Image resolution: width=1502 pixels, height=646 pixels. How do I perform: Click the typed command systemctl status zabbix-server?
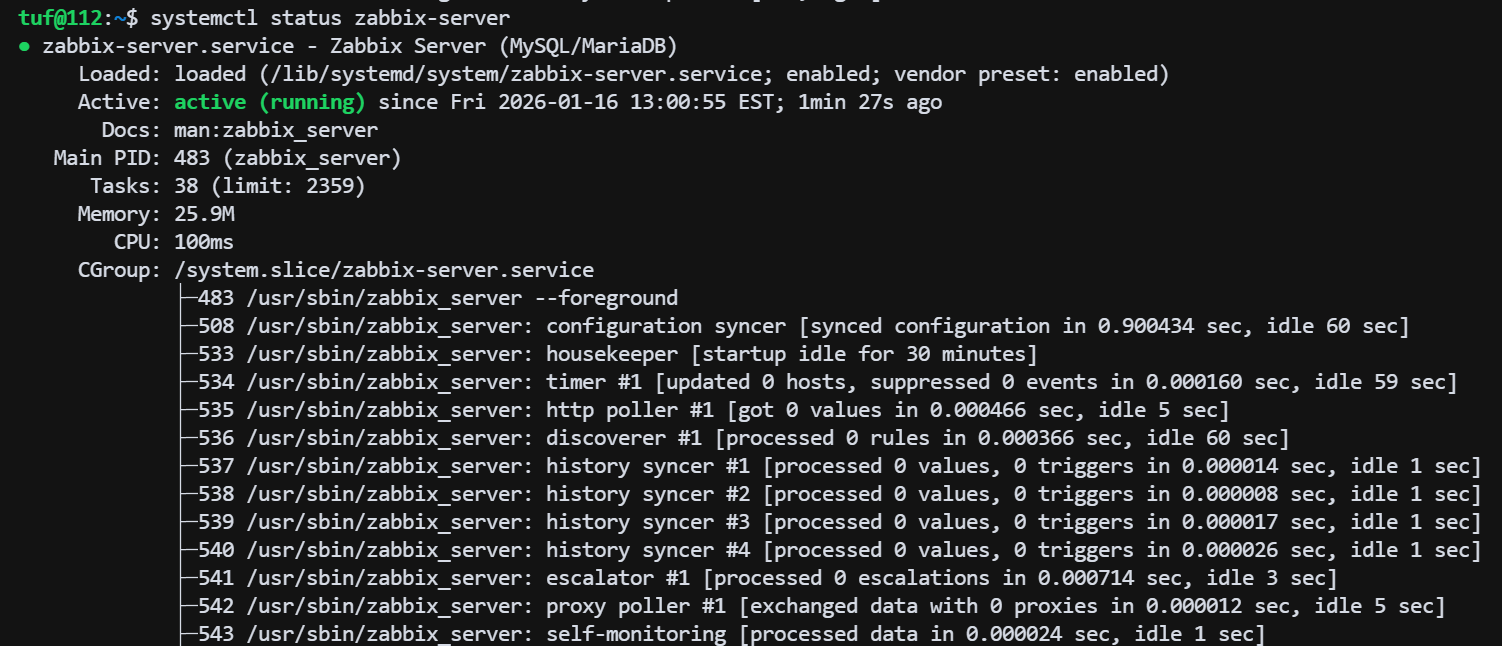329,18
